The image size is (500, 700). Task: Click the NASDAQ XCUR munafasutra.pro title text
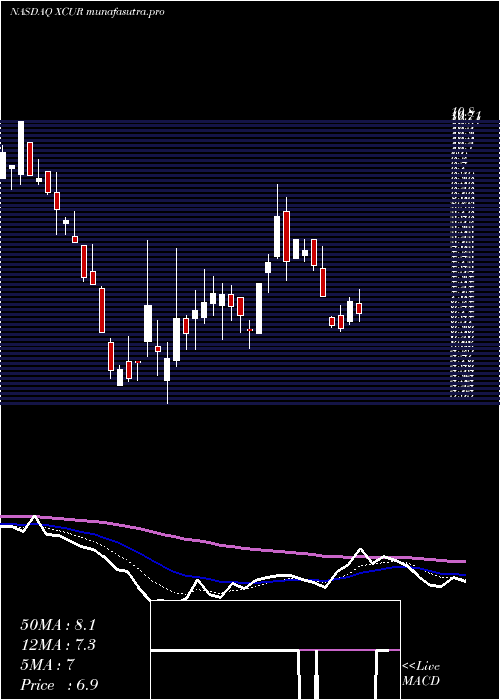coord(87,12)
